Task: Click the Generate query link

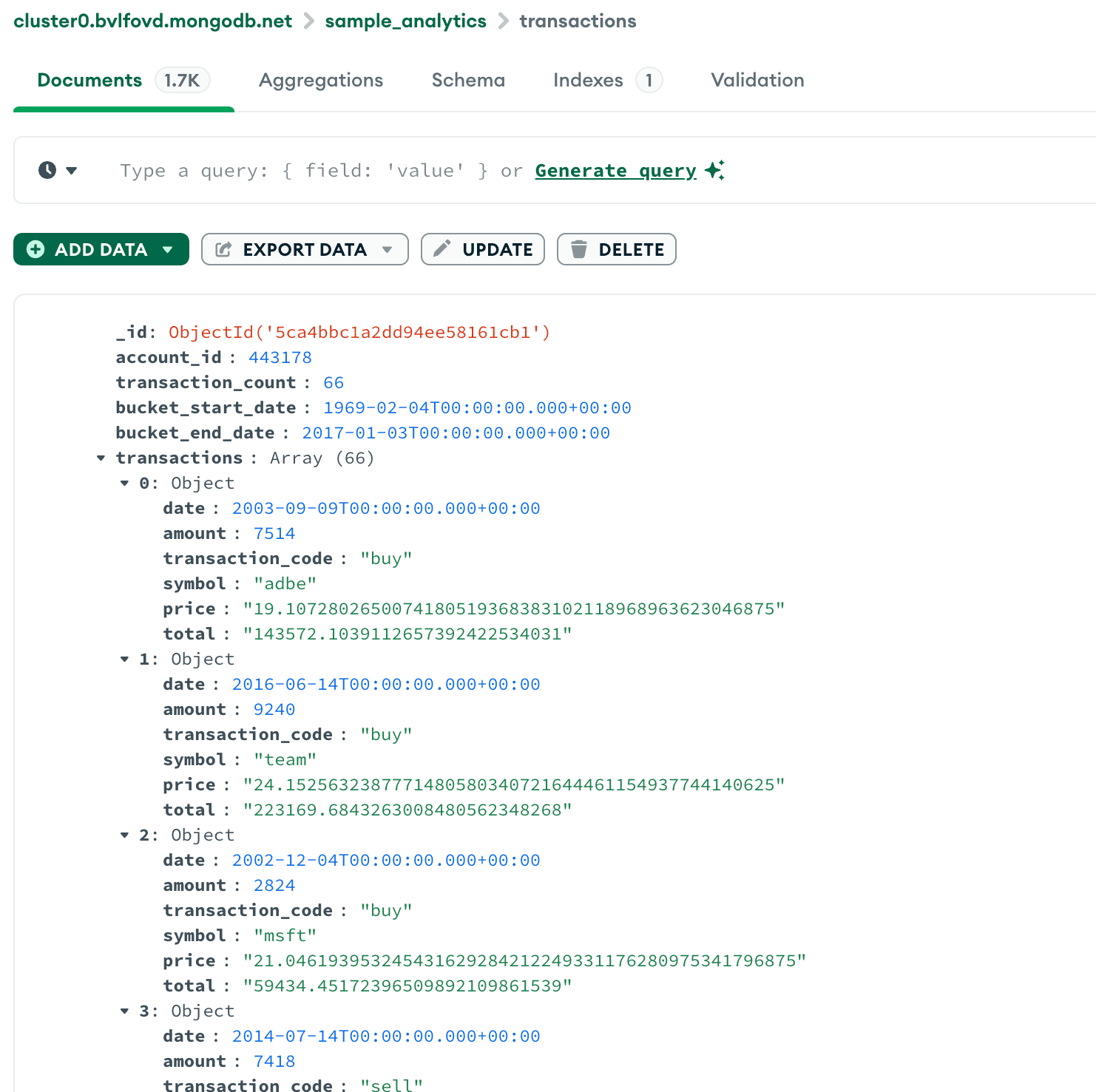Action: (x=615, y=171)
